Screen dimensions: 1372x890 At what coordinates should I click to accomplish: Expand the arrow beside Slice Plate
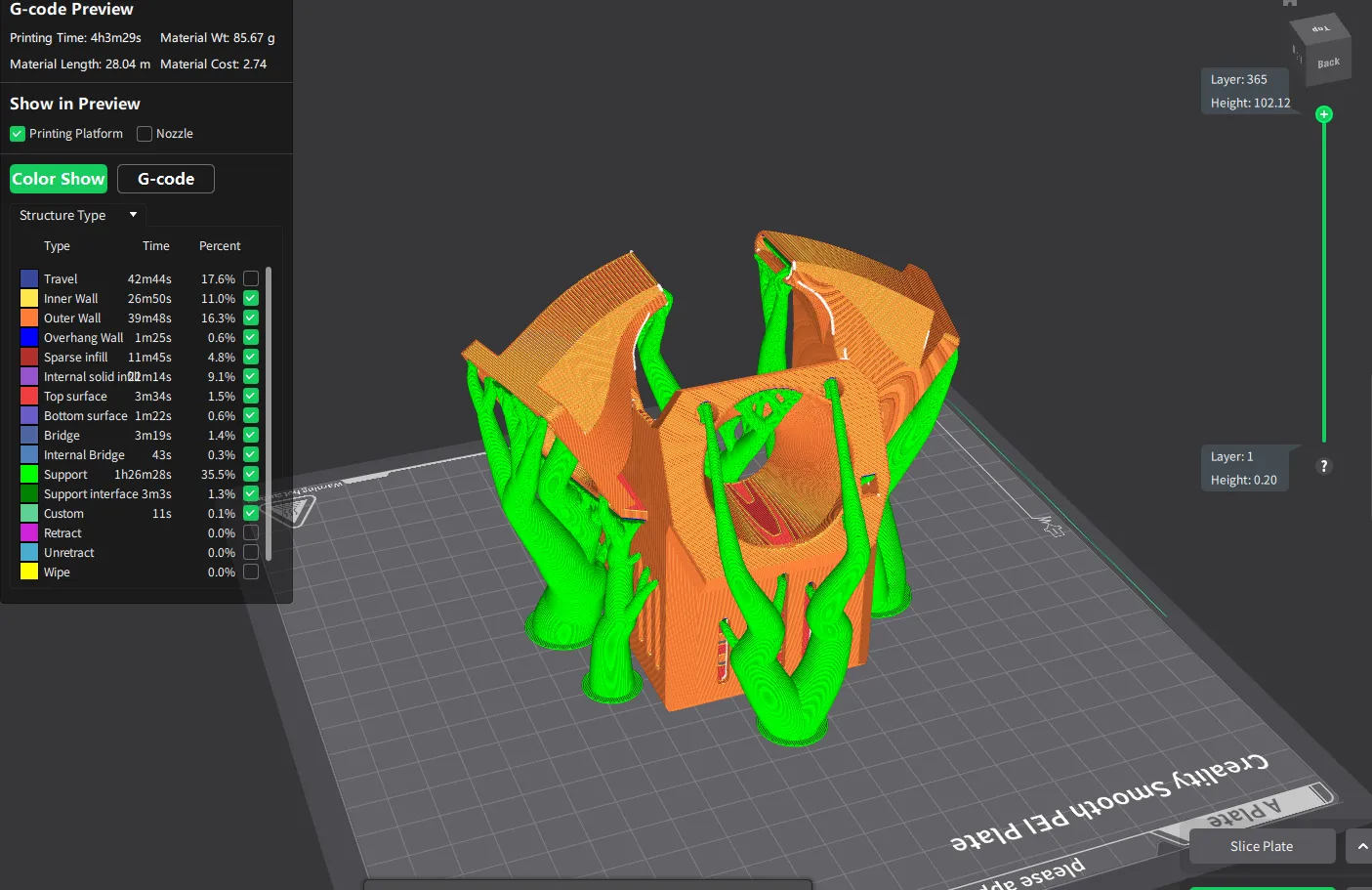(1361, 846)
